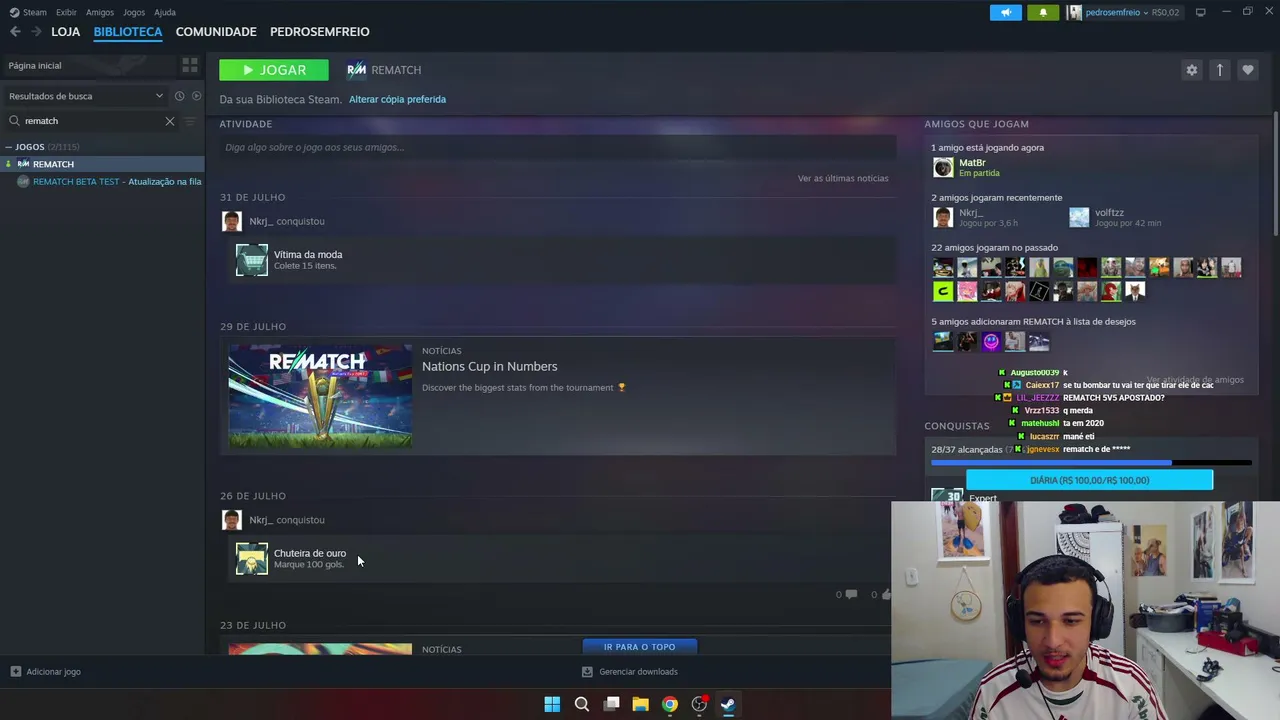Viewport: 1280px width, 720px height.
Task: Open Task View on the taskbar
Action: pyautogui.click(x=611, y=705)
